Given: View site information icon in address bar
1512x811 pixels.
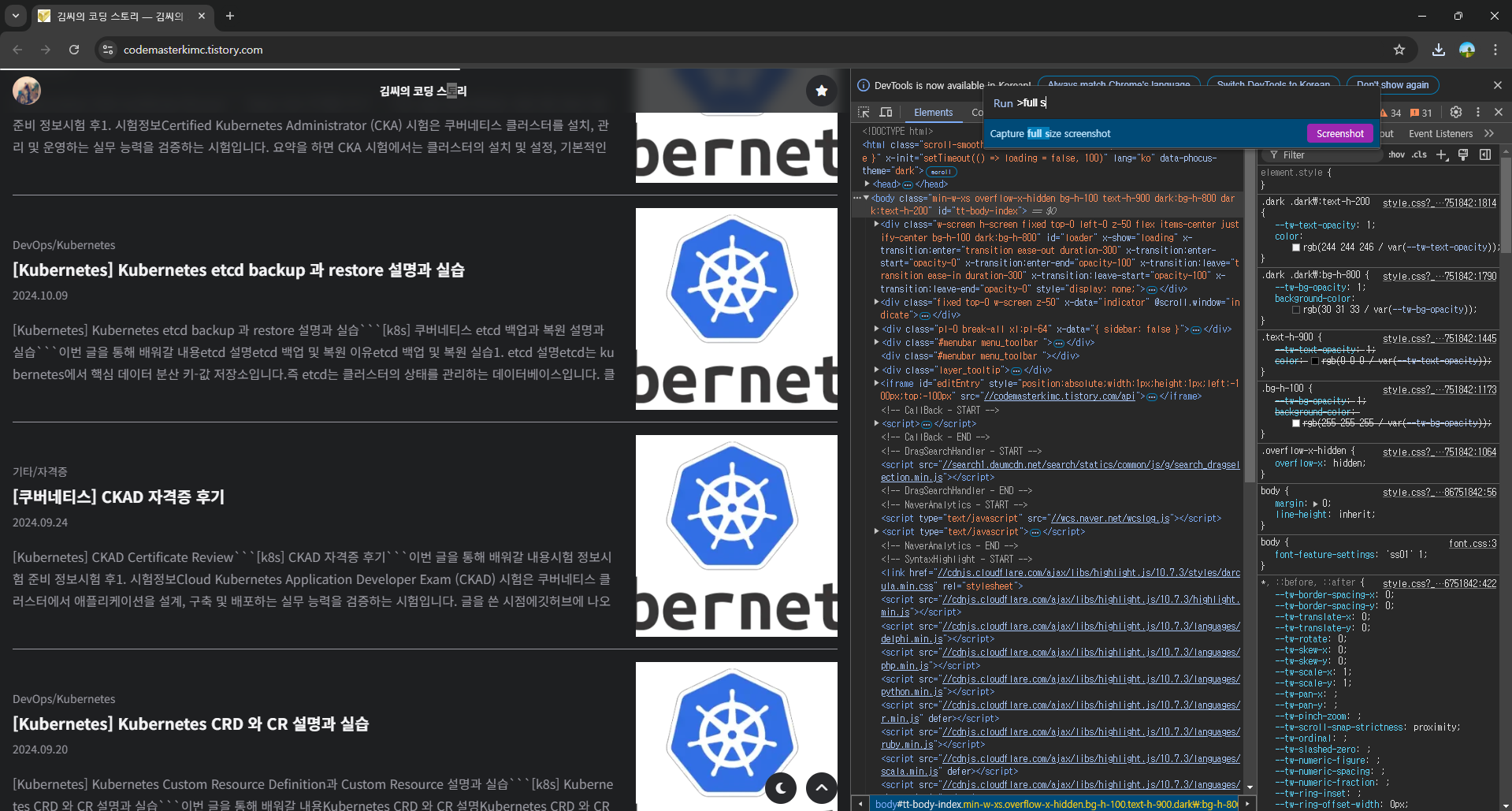Looking at the screenshot, I should point(108,50).
